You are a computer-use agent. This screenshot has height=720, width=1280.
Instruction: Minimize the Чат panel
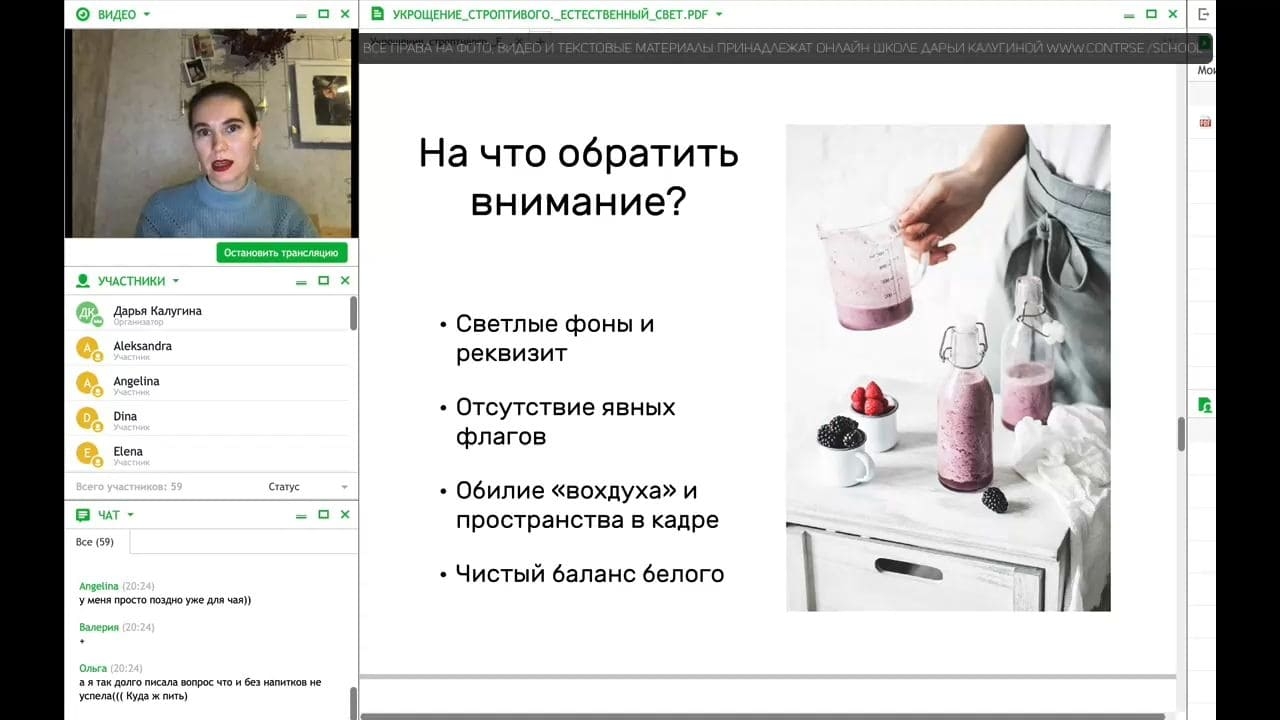pyautogui.click(x=301, y=516)
